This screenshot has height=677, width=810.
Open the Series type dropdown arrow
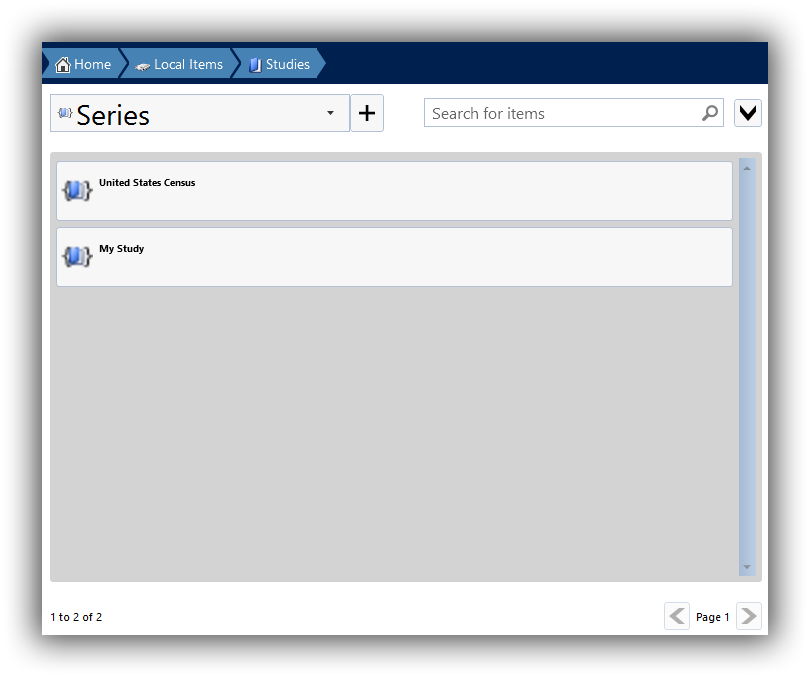330,113
